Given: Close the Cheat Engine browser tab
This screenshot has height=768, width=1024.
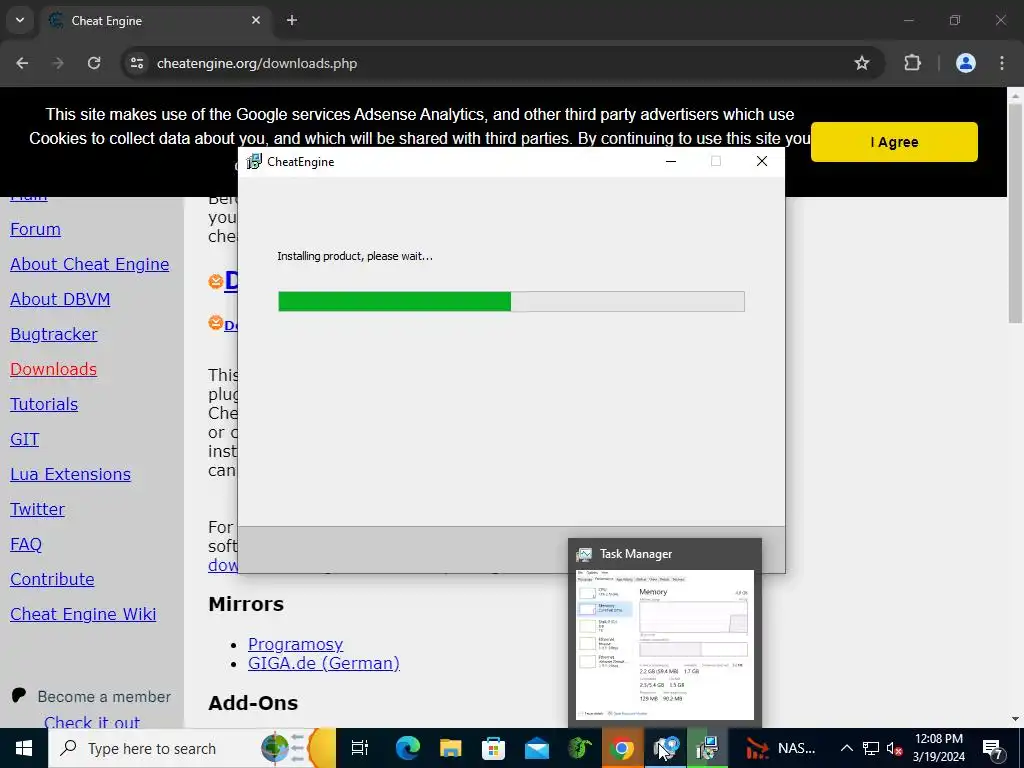Looking at the screenshot, I should [x=256, y=20].
